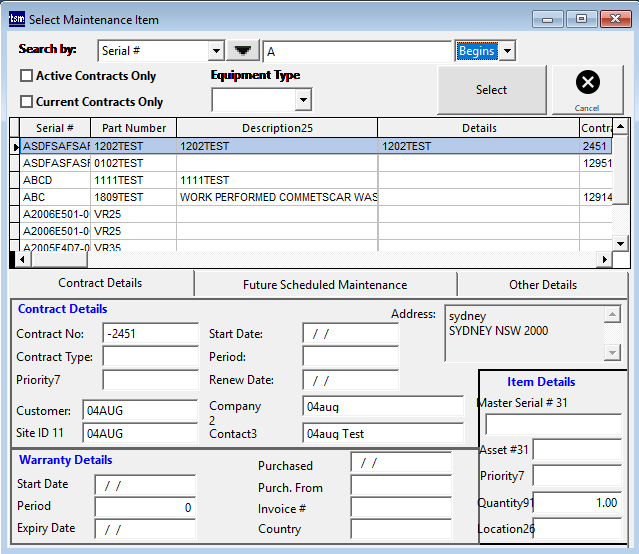639x554 pixels.
Task: Toggle Current Contracts Only checkbox
Action: [27, 102]
